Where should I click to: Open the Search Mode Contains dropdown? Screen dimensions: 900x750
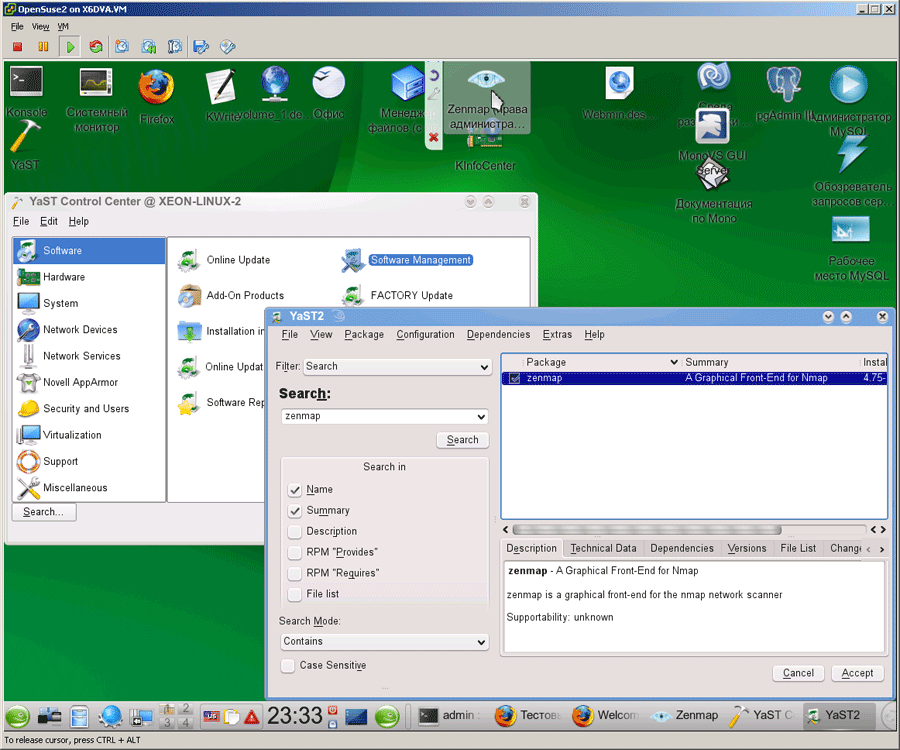[385, 642]
